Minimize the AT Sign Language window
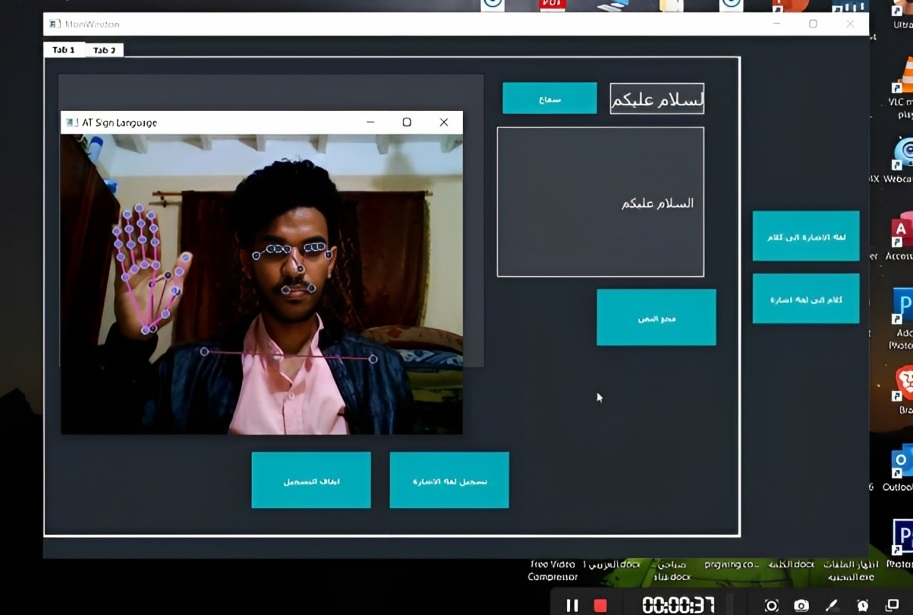Screen dimensions: 913x615 (x=370, y=122)
